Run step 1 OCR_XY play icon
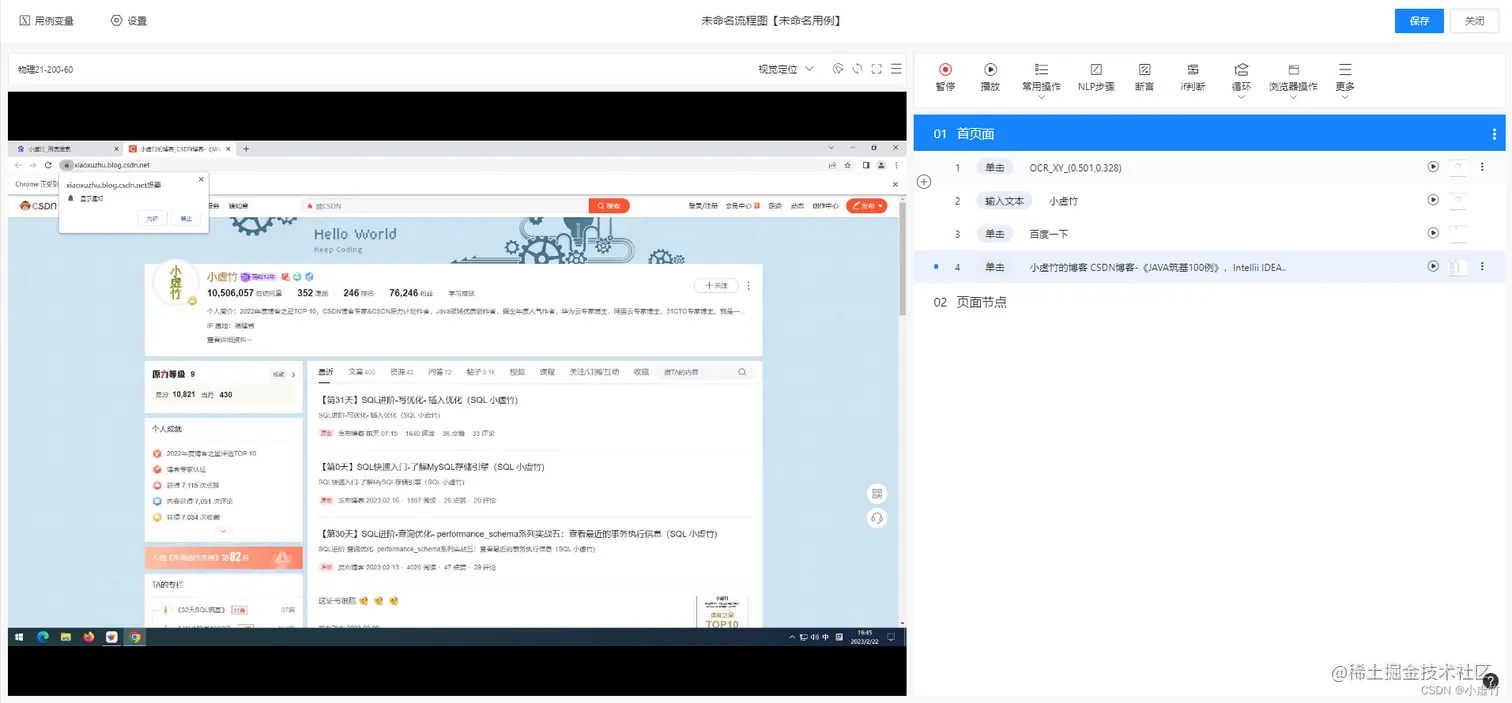The image size is (1512, 703). (x=1433, y=167)
